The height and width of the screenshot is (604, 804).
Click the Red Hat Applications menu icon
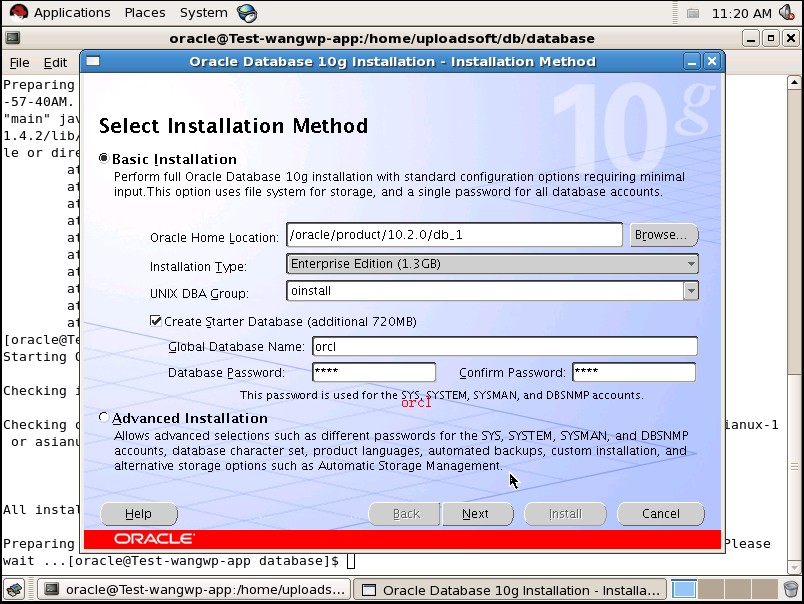(17, 13)
